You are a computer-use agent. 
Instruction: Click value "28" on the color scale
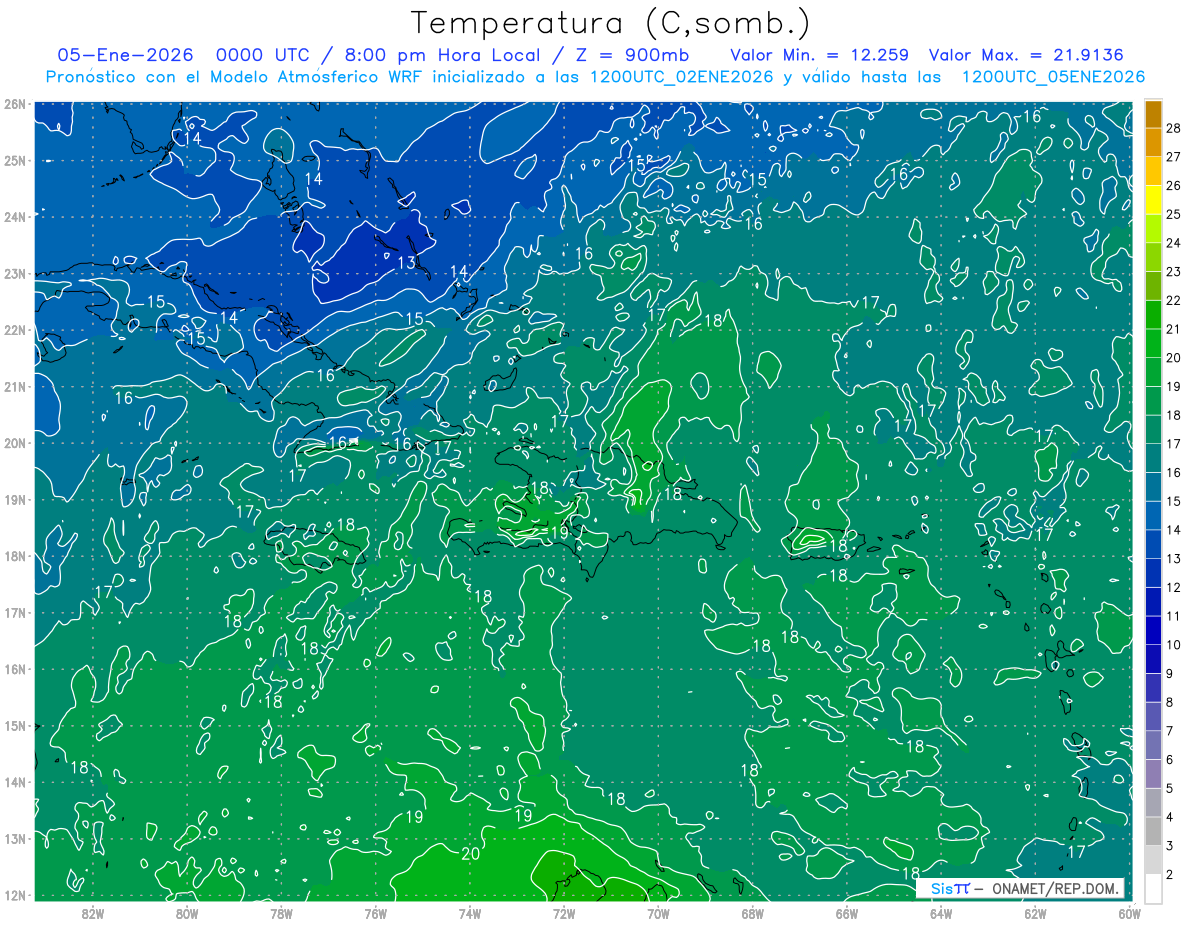pos(1173,128)
